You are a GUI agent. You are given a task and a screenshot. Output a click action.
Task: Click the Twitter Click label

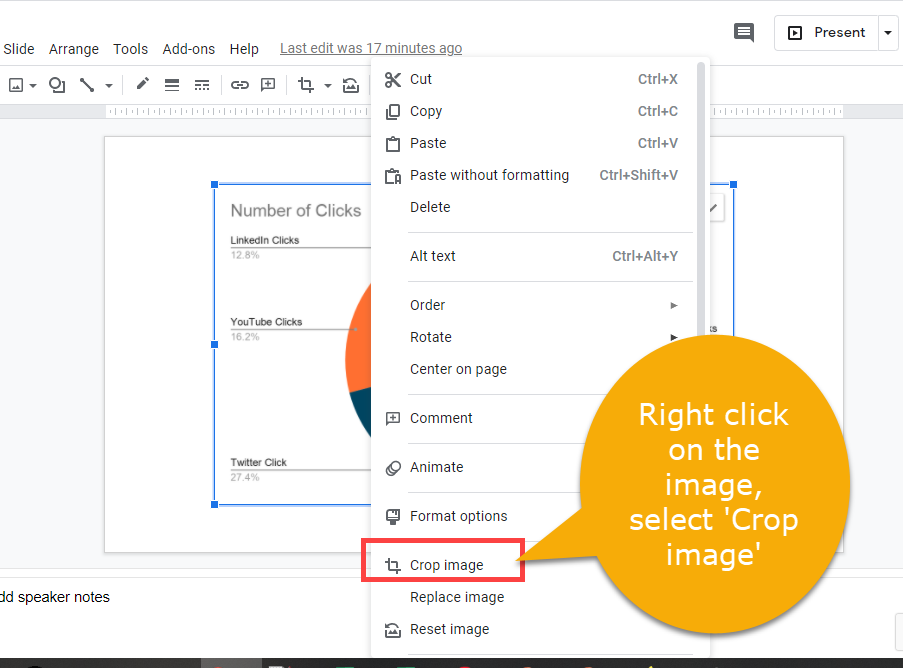tap(259, 462)
